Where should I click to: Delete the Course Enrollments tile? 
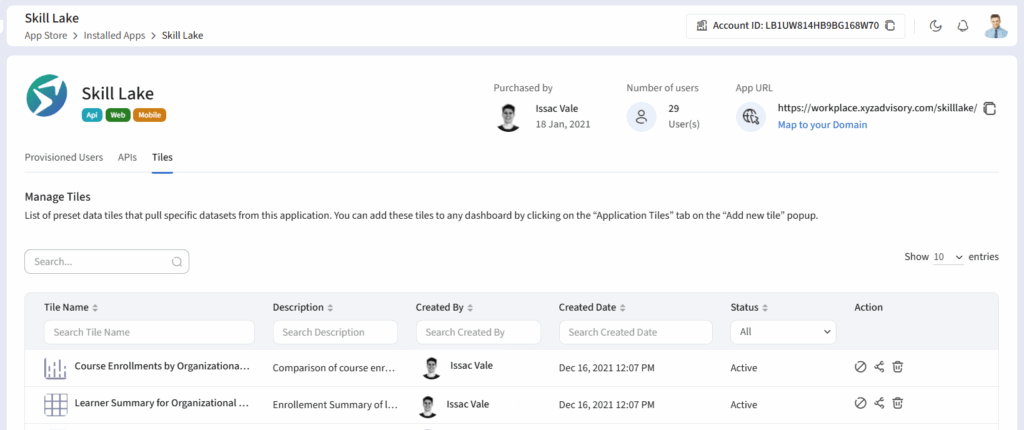point(898,367)
